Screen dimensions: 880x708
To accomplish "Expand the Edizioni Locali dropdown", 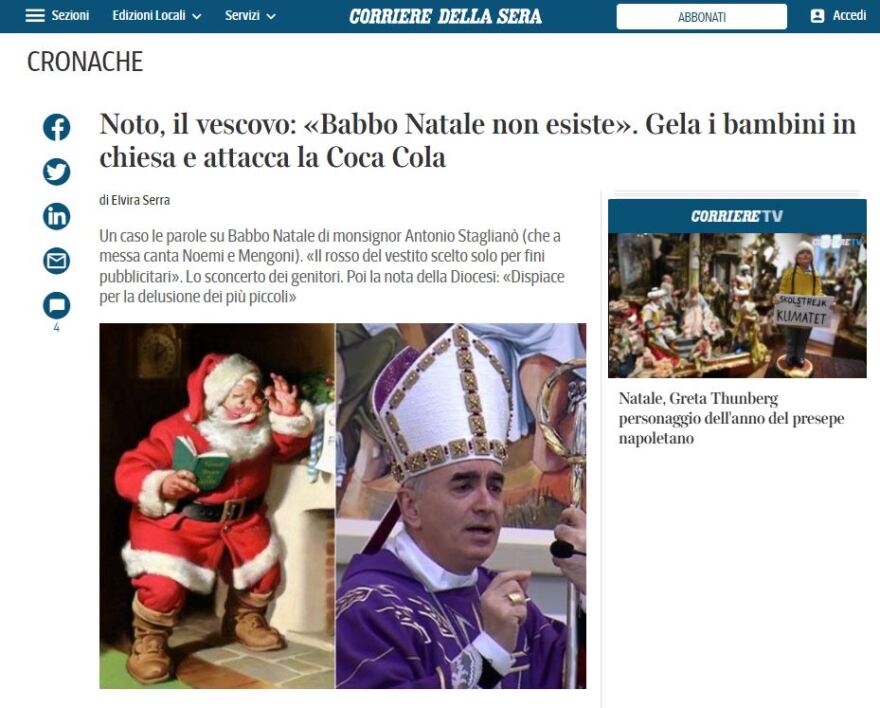I will click(157, 16).
